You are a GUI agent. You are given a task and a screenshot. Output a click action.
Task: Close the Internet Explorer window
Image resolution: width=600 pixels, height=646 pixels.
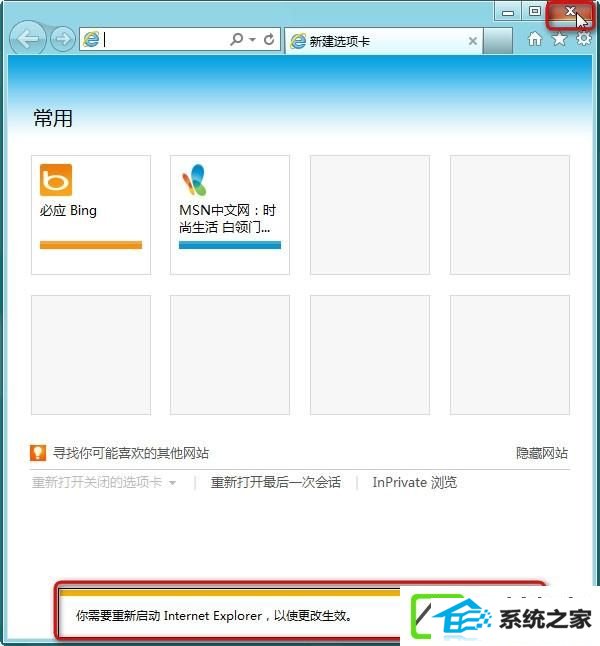pos(570,14)
